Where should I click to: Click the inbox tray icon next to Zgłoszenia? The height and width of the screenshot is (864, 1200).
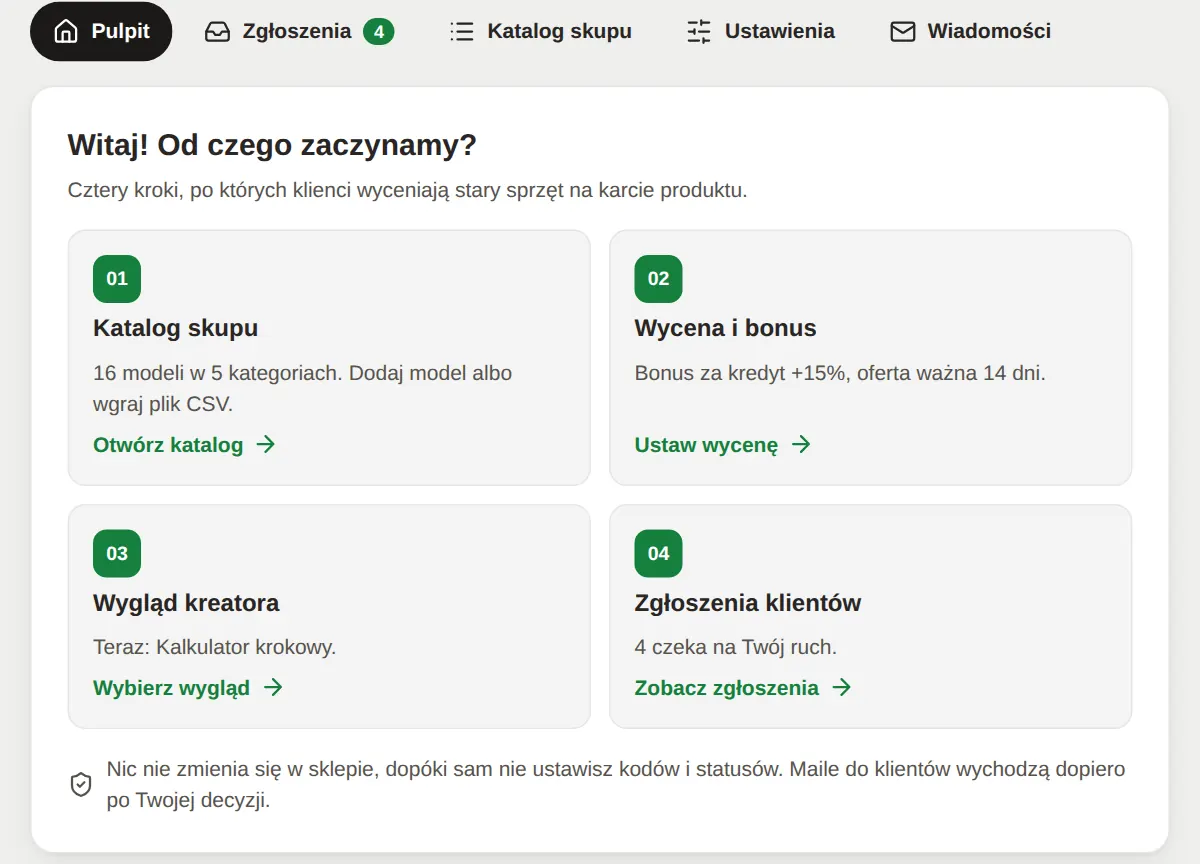pyautogui.click(x=217, y=32)
